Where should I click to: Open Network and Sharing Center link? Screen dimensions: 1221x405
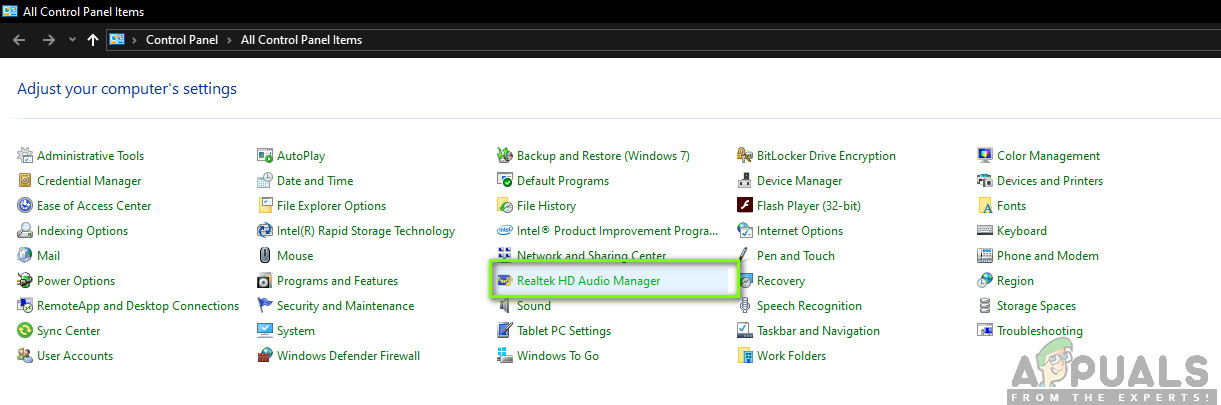pos(591,256)
